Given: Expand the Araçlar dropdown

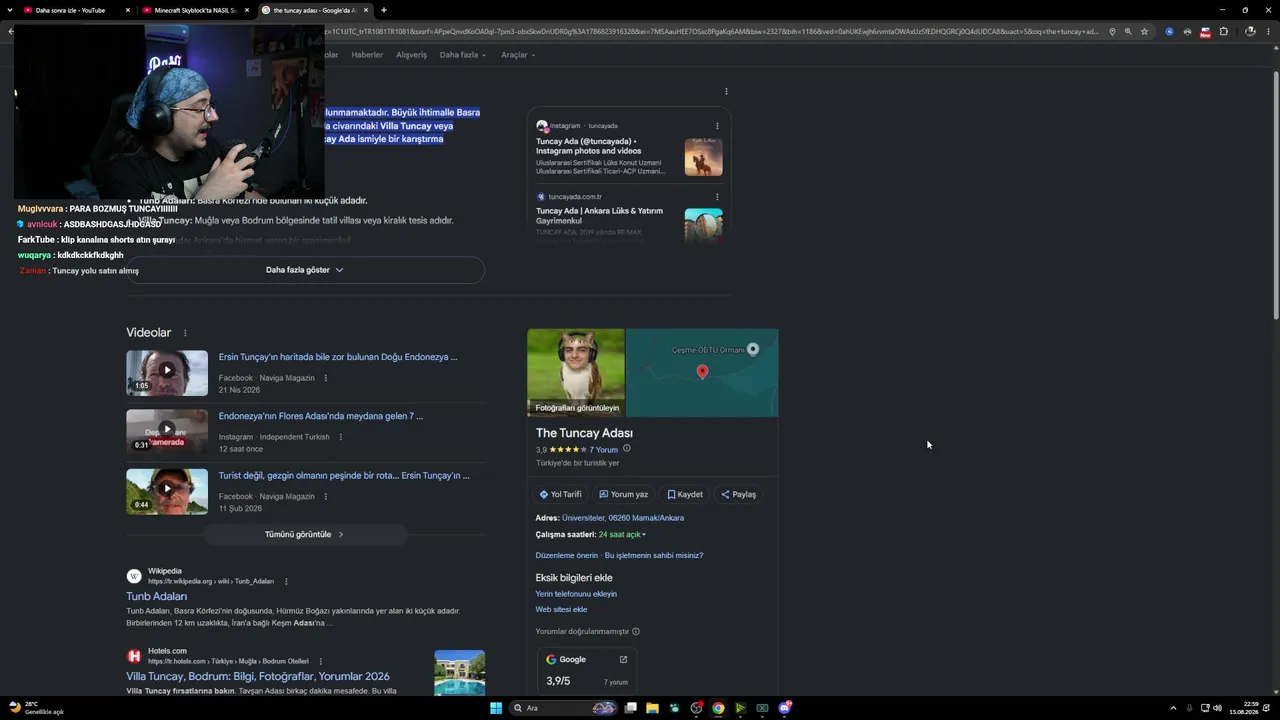Looking at the screenshot, I should (x=518, y=55).
